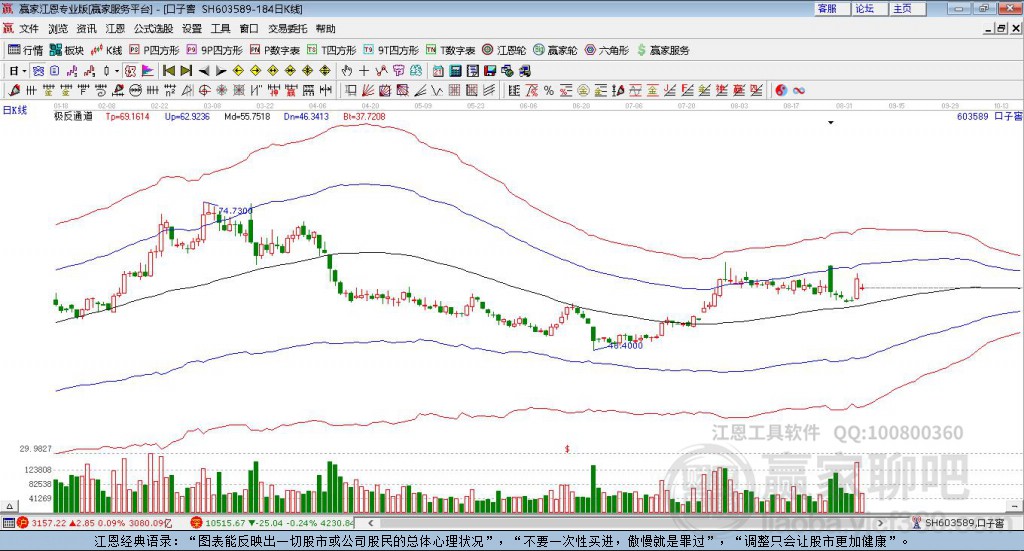Toggle the colored flag icon button
The height and width of the screenshot is (551, 1024).
click(x=148, y=71)
